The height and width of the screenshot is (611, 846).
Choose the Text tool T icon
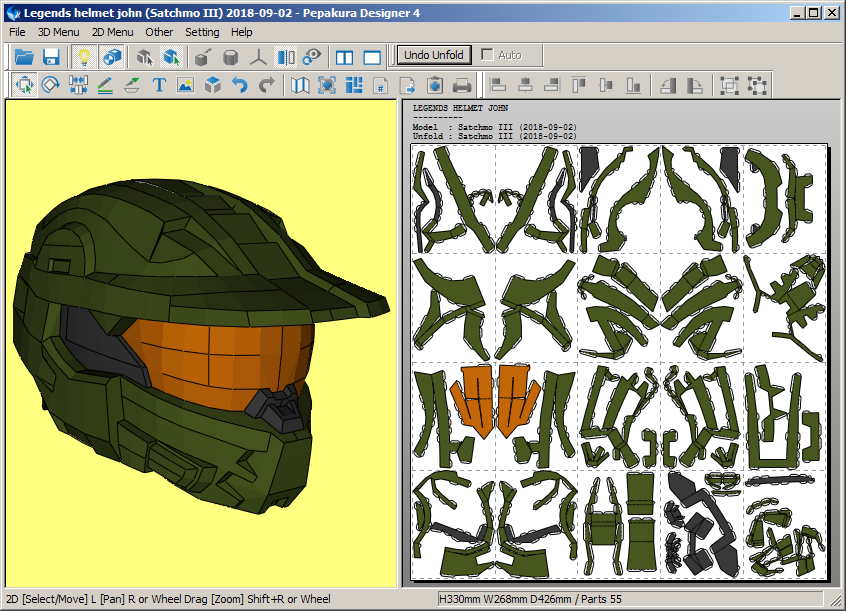click(x=159, y=85)
